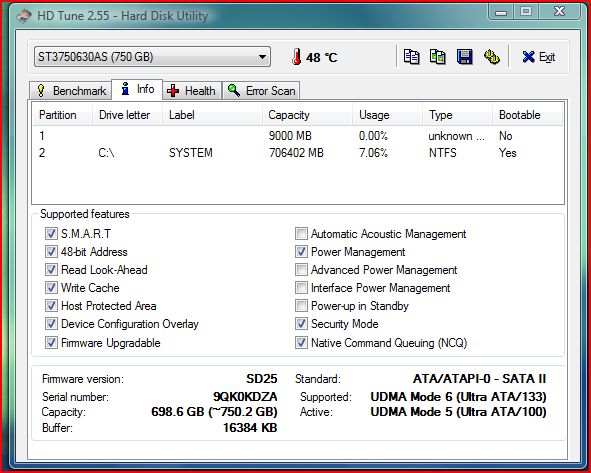Screen dimensions: 591x473
Task: Minimize the HD Tune window
Action: (501, 12)
